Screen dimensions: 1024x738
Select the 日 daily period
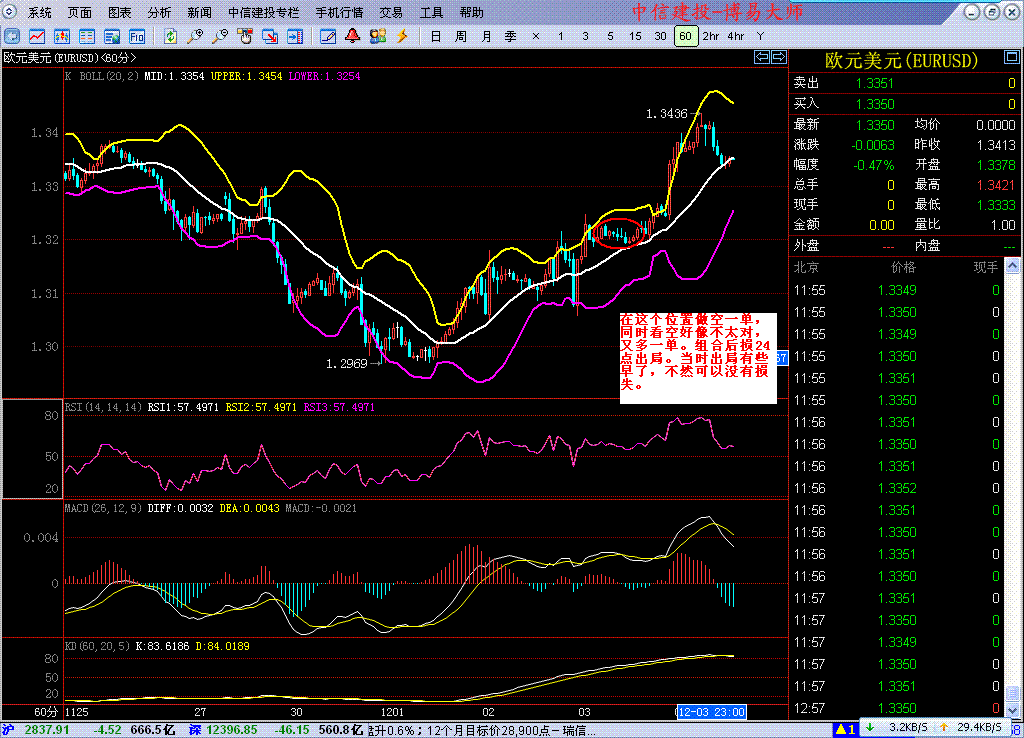[436, 37]
